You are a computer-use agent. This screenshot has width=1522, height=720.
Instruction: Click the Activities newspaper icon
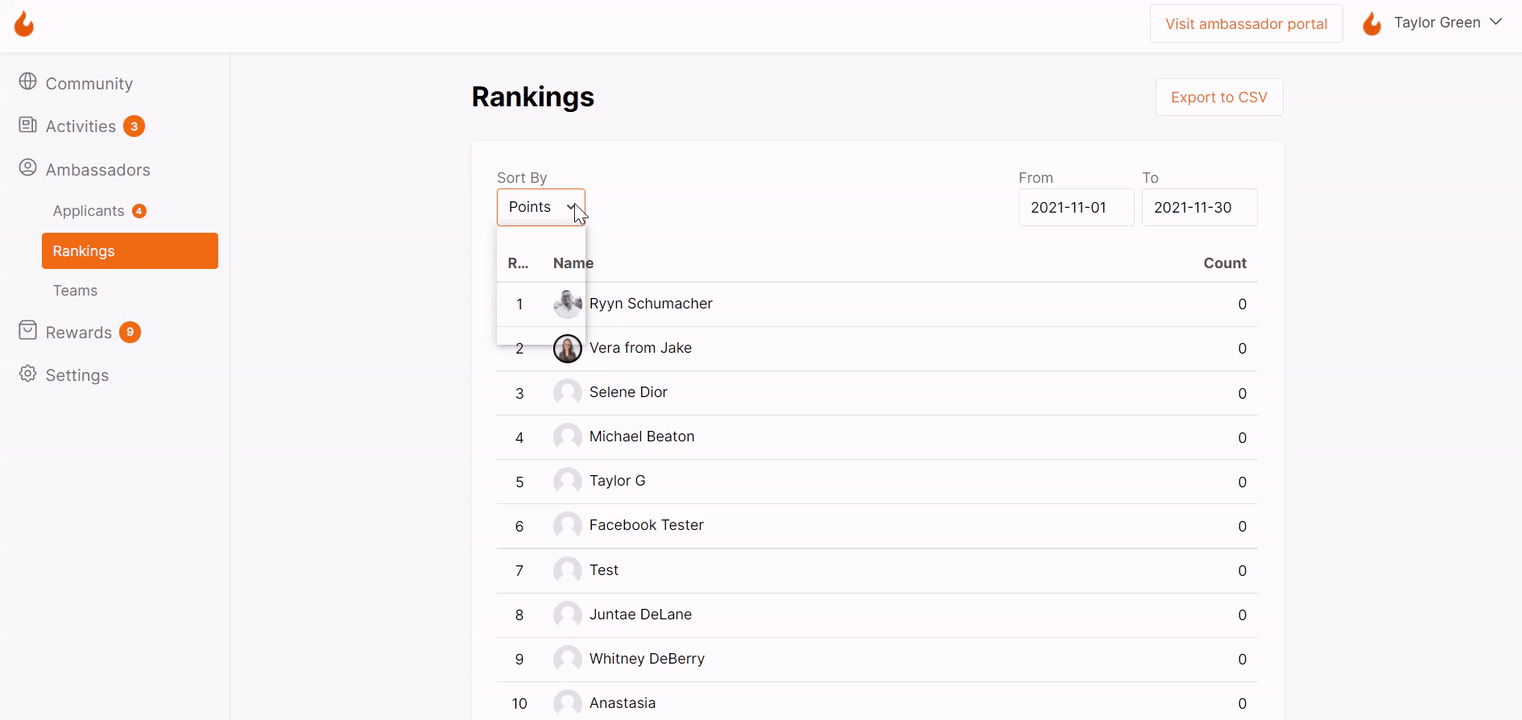(28, 125)
